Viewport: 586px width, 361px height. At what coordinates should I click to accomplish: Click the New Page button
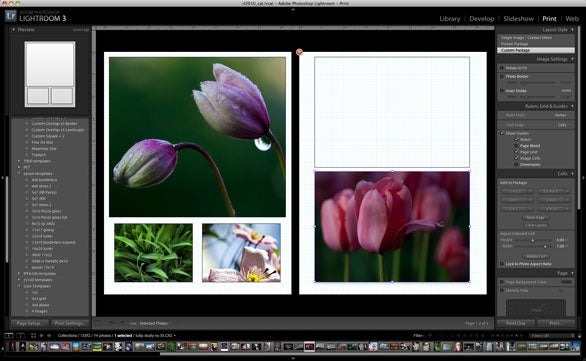tap(536, 217)
